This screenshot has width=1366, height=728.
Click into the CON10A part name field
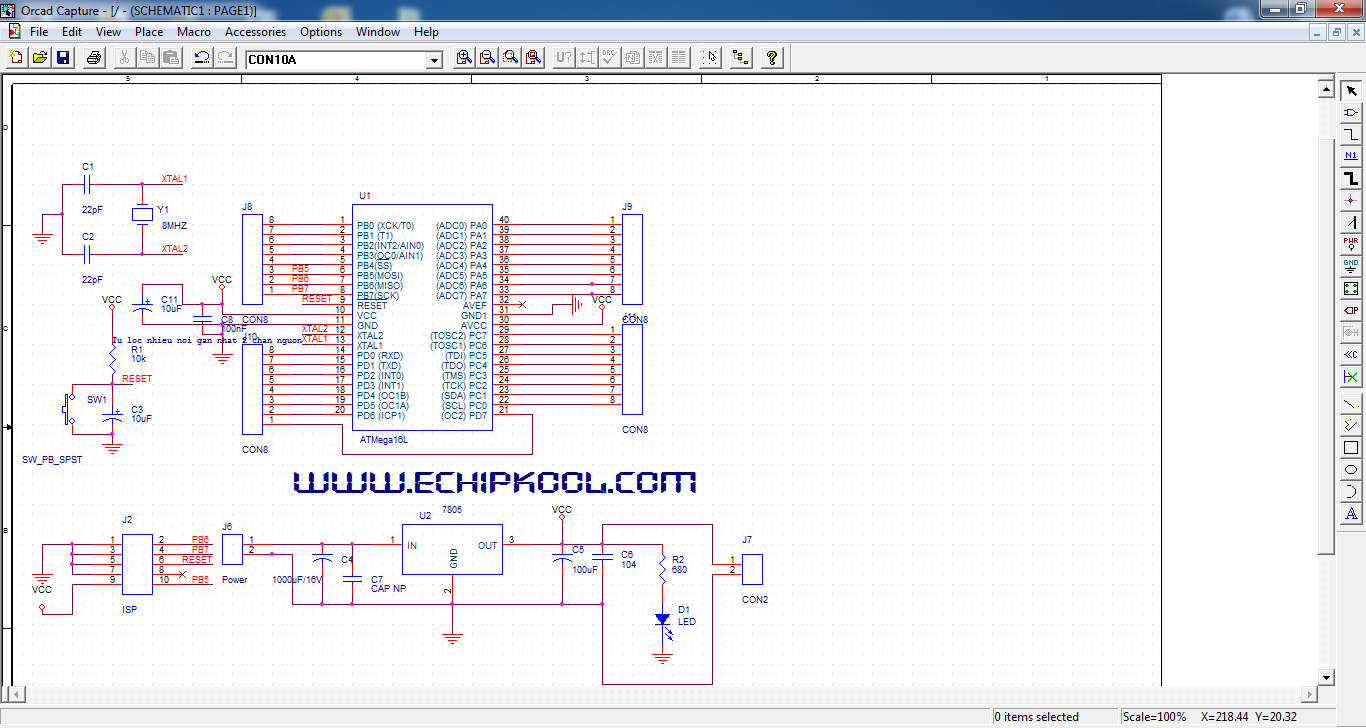click(336, 60)
